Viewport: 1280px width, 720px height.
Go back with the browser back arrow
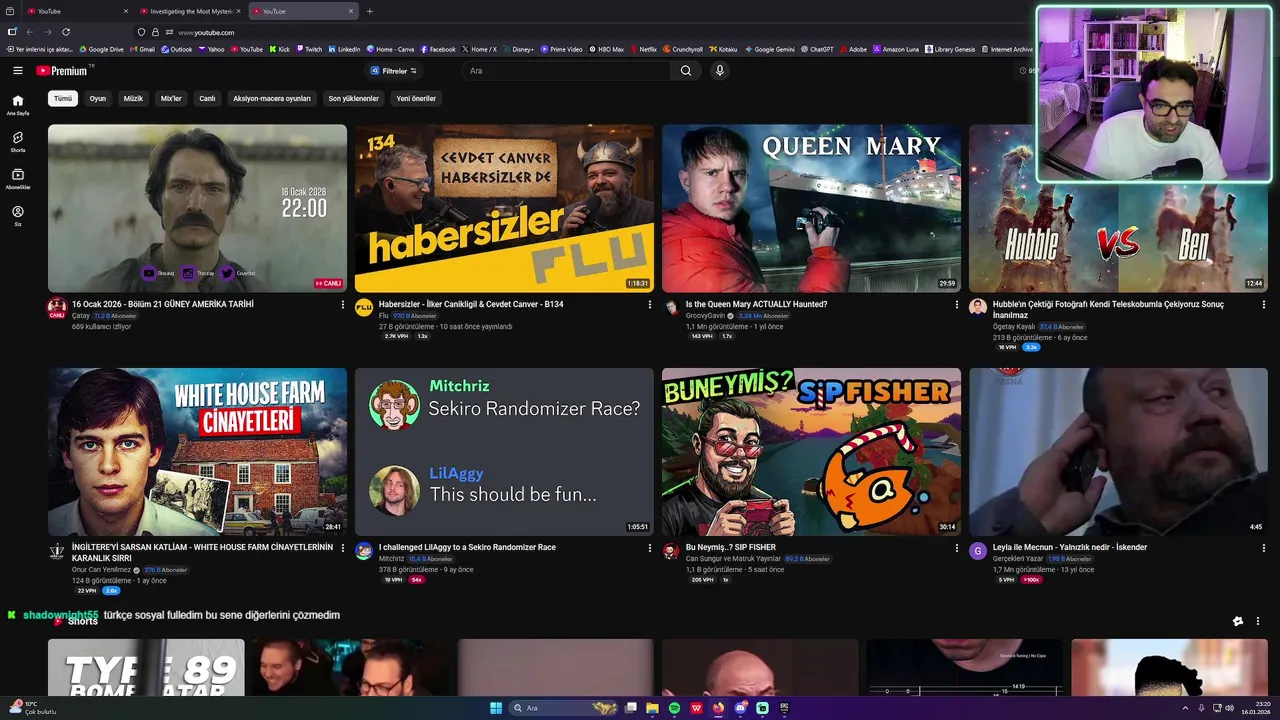click(x=30, y=32)
